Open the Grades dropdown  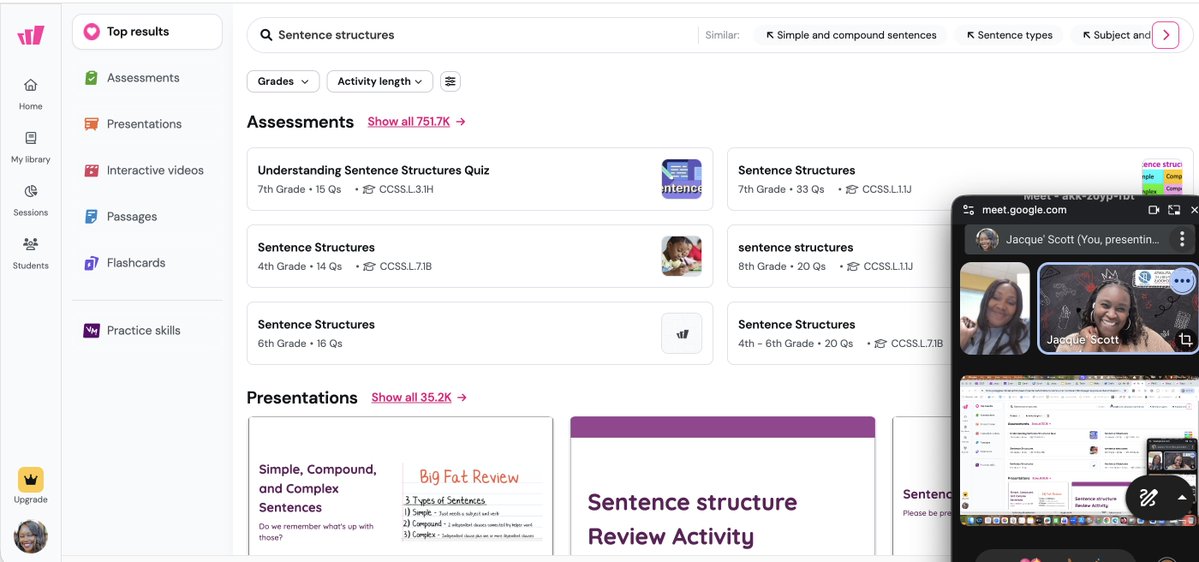283,81
